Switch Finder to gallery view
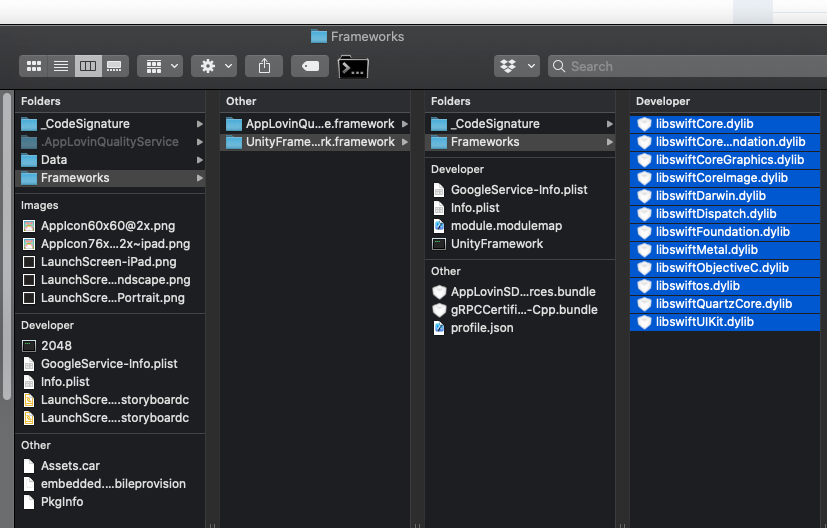This screenshot has height=528, width=827. (x=115, y=66)
